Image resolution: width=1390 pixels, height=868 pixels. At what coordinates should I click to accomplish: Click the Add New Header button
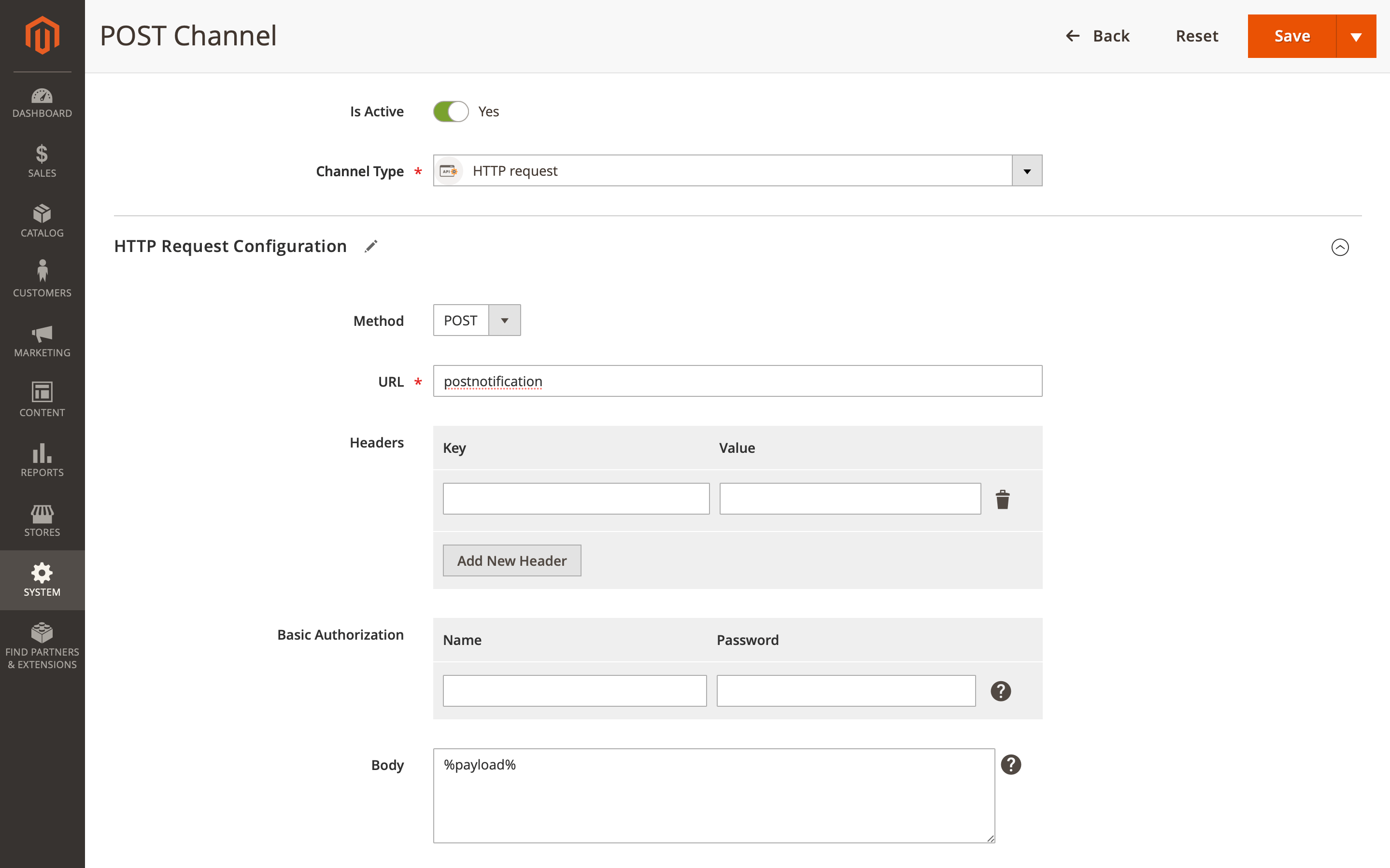[x=511, y=560]
